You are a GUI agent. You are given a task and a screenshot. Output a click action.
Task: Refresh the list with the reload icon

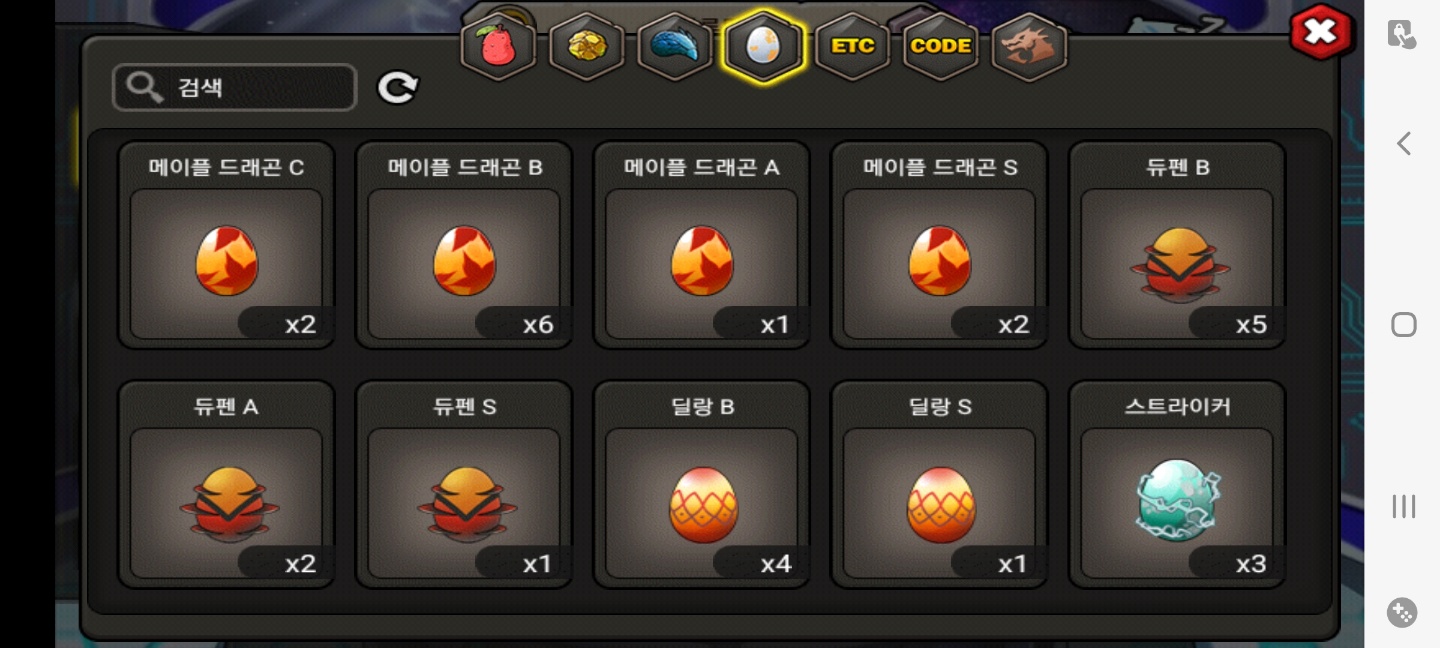pos(398,88)
